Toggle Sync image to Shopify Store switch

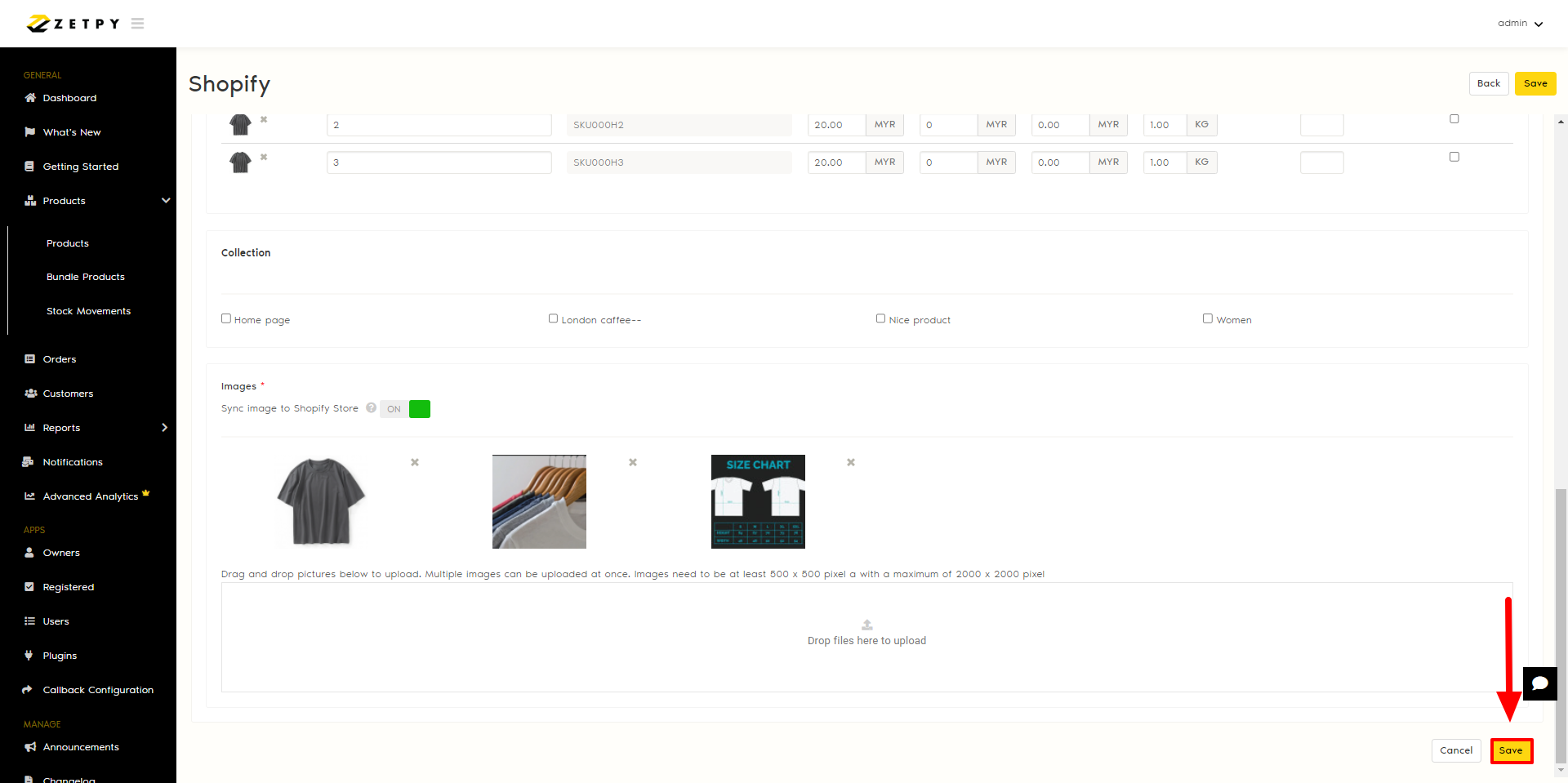(406, 409)
